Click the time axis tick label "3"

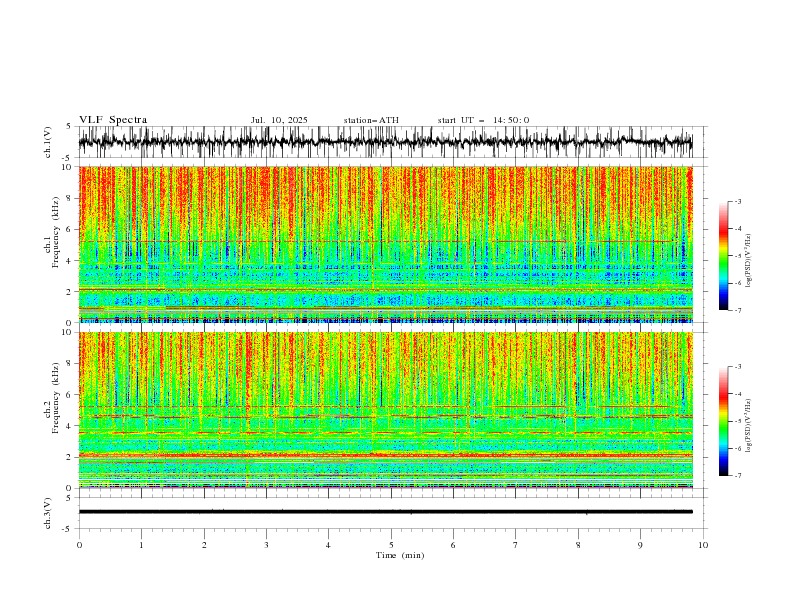click(266, 545)
